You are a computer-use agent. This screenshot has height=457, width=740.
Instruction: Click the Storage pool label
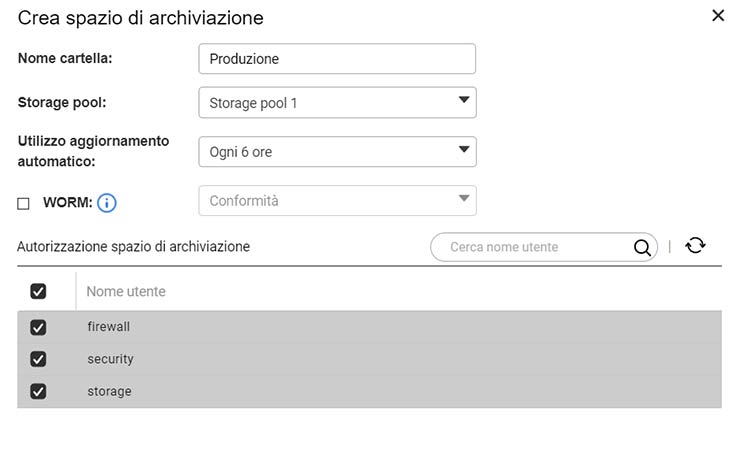point(62,102)
